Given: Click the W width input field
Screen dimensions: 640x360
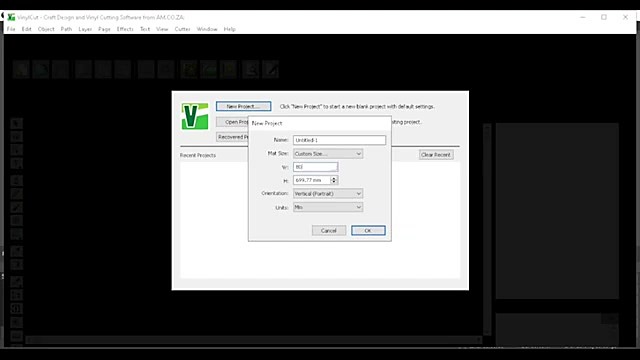Looking at the screenshot, I should point(315,167).
